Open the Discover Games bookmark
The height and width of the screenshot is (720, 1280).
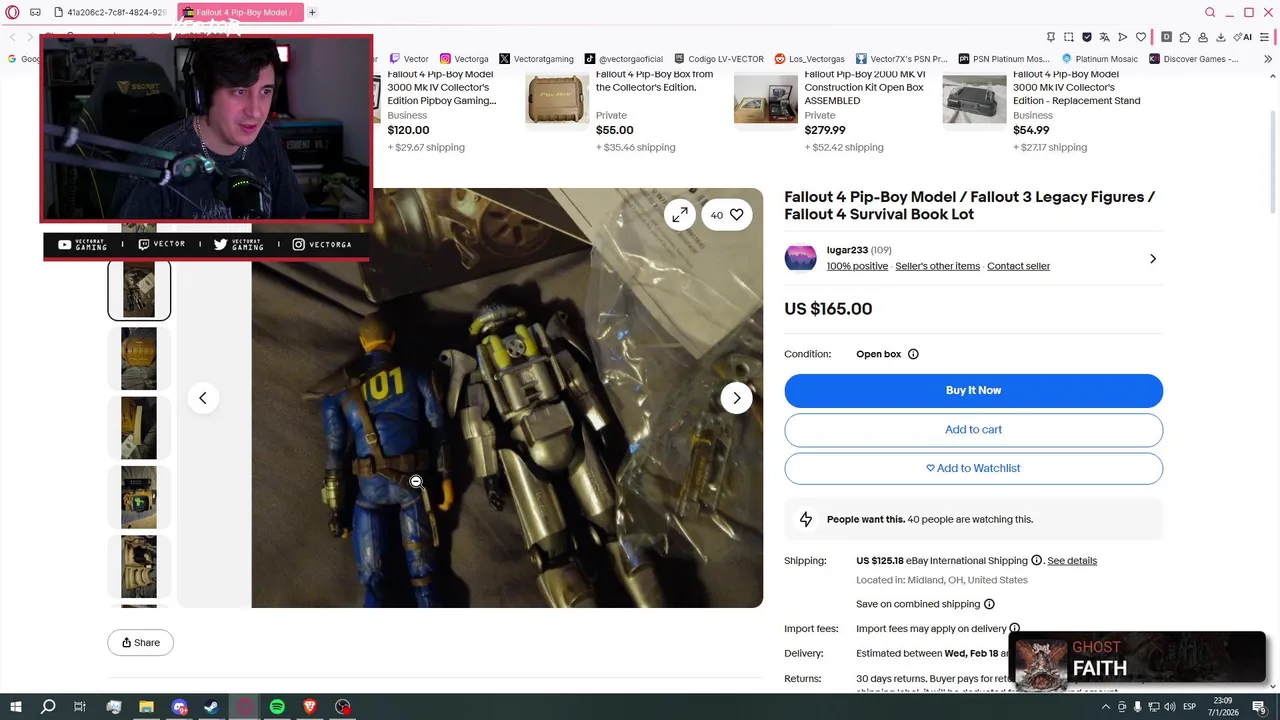tap(1194, 59)
